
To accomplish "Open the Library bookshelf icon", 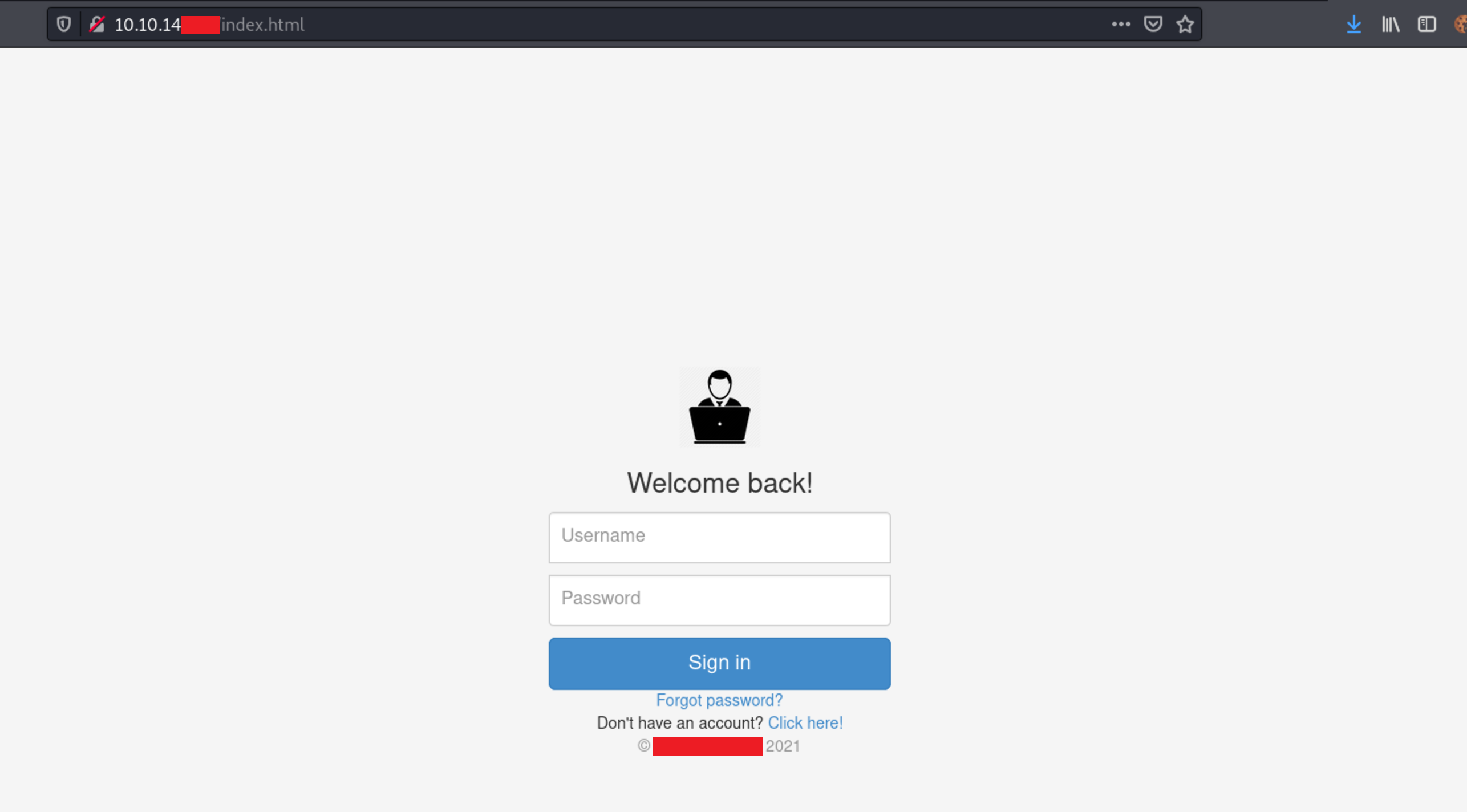I will 1390,24.
